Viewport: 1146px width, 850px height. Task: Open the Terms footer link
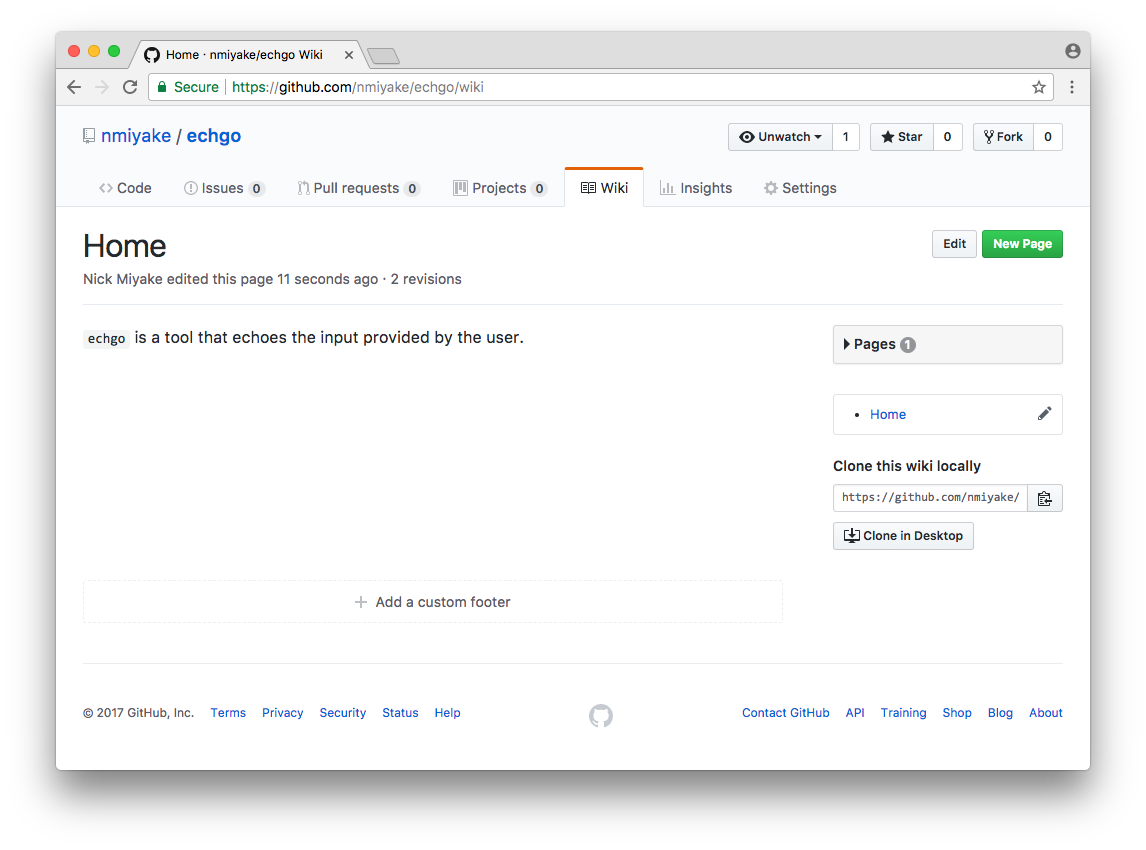click(x=228, y=713)
